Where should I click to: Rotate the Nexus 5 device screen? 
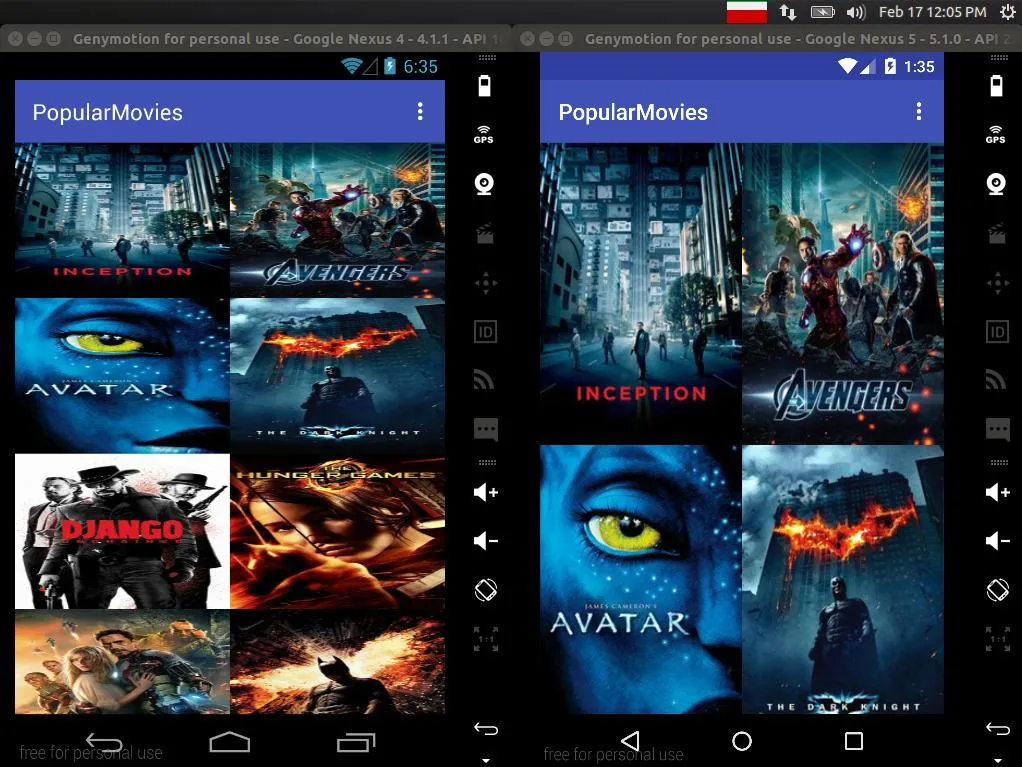(998, 590)
